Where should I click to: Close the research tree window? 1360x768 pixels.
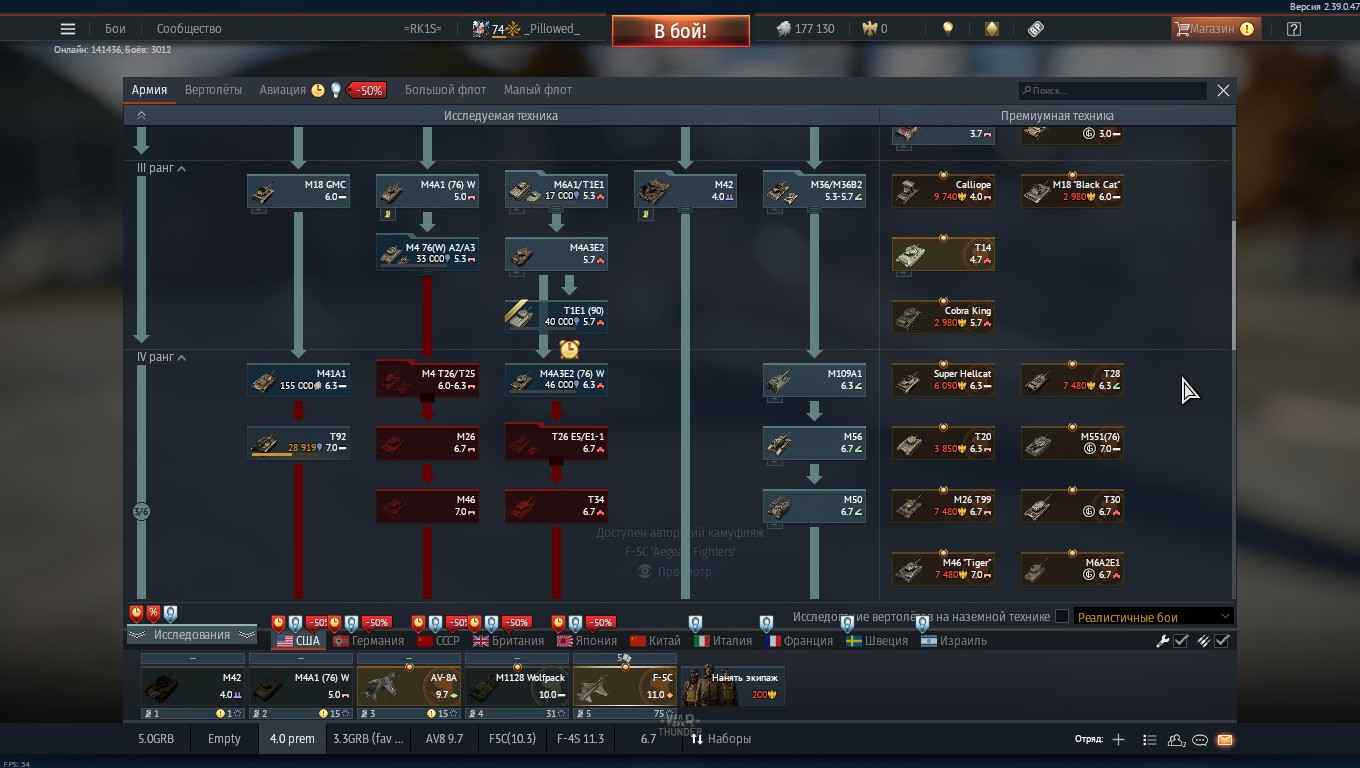[1223, 90]
